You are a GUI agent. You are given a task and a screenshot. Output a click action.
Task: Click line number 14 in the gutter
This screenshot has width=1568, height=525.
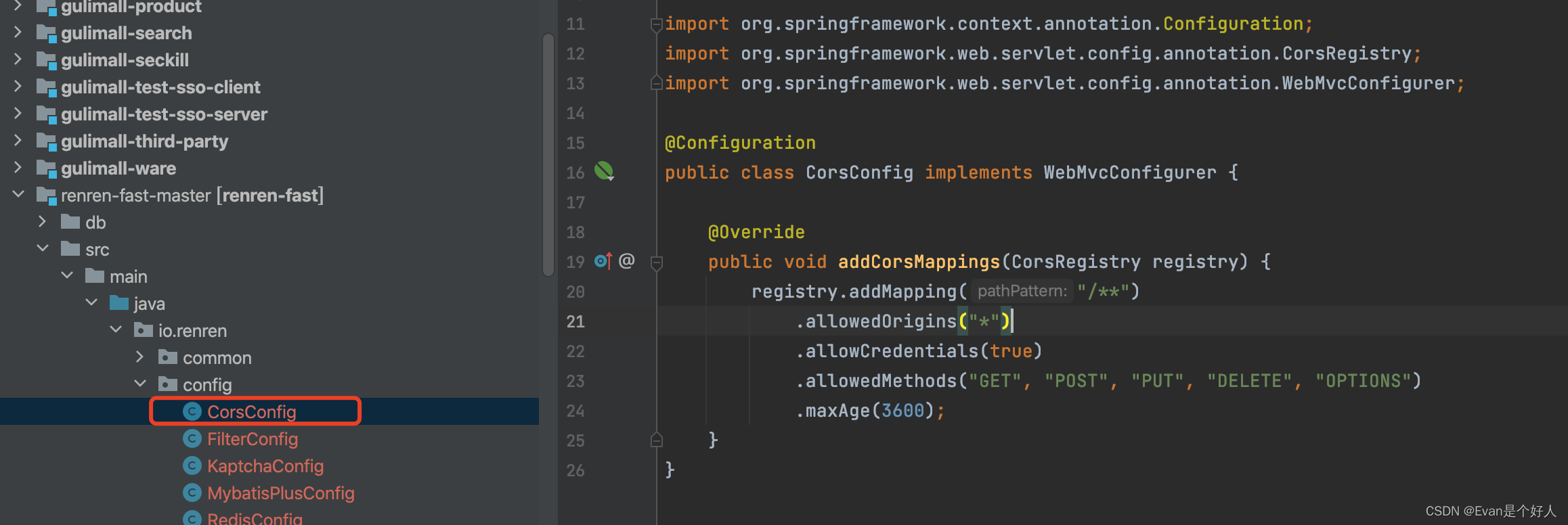(575, 113)
